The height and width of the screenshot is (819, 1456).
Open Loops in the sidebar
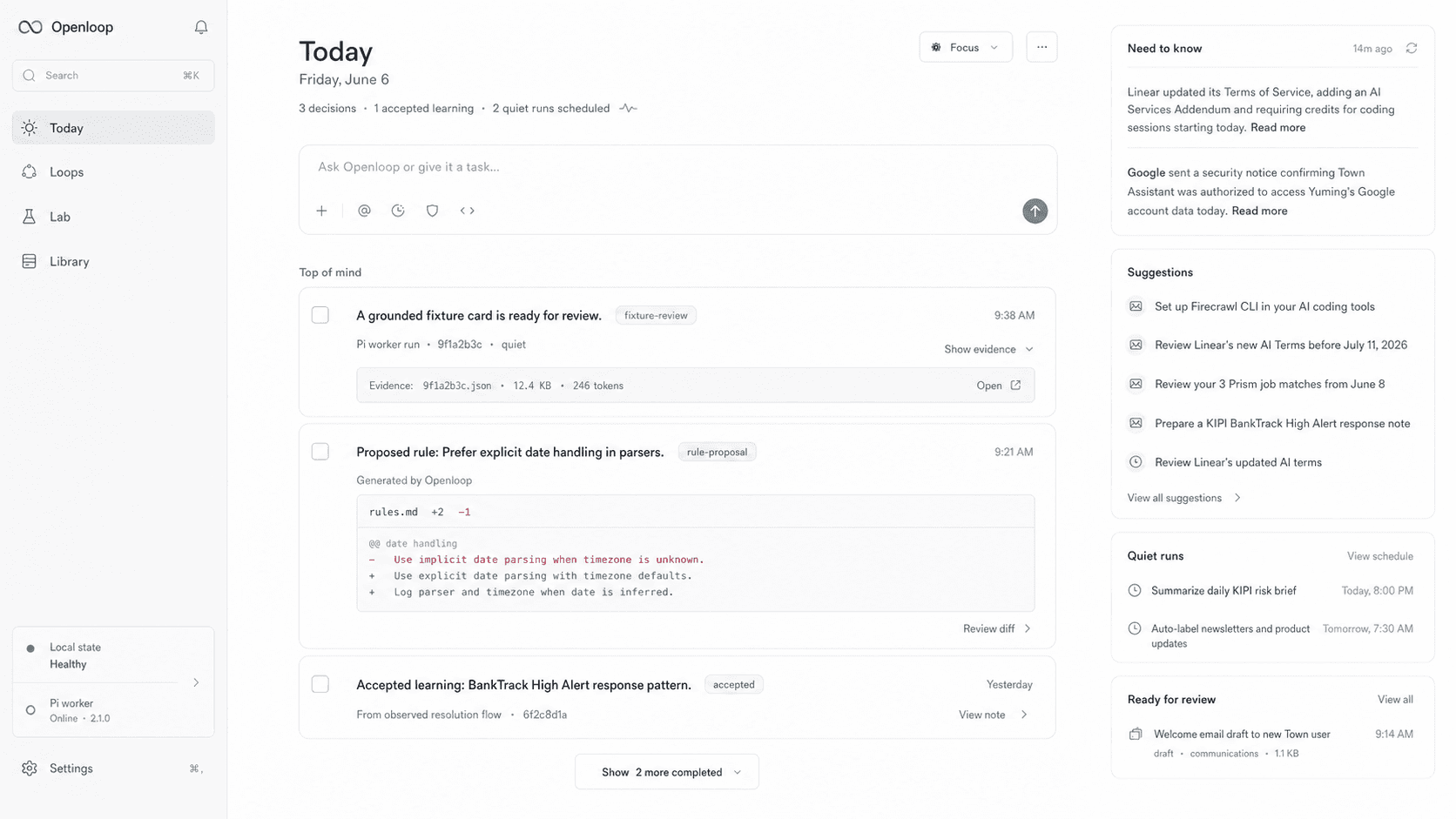click(x=113, y=172)
